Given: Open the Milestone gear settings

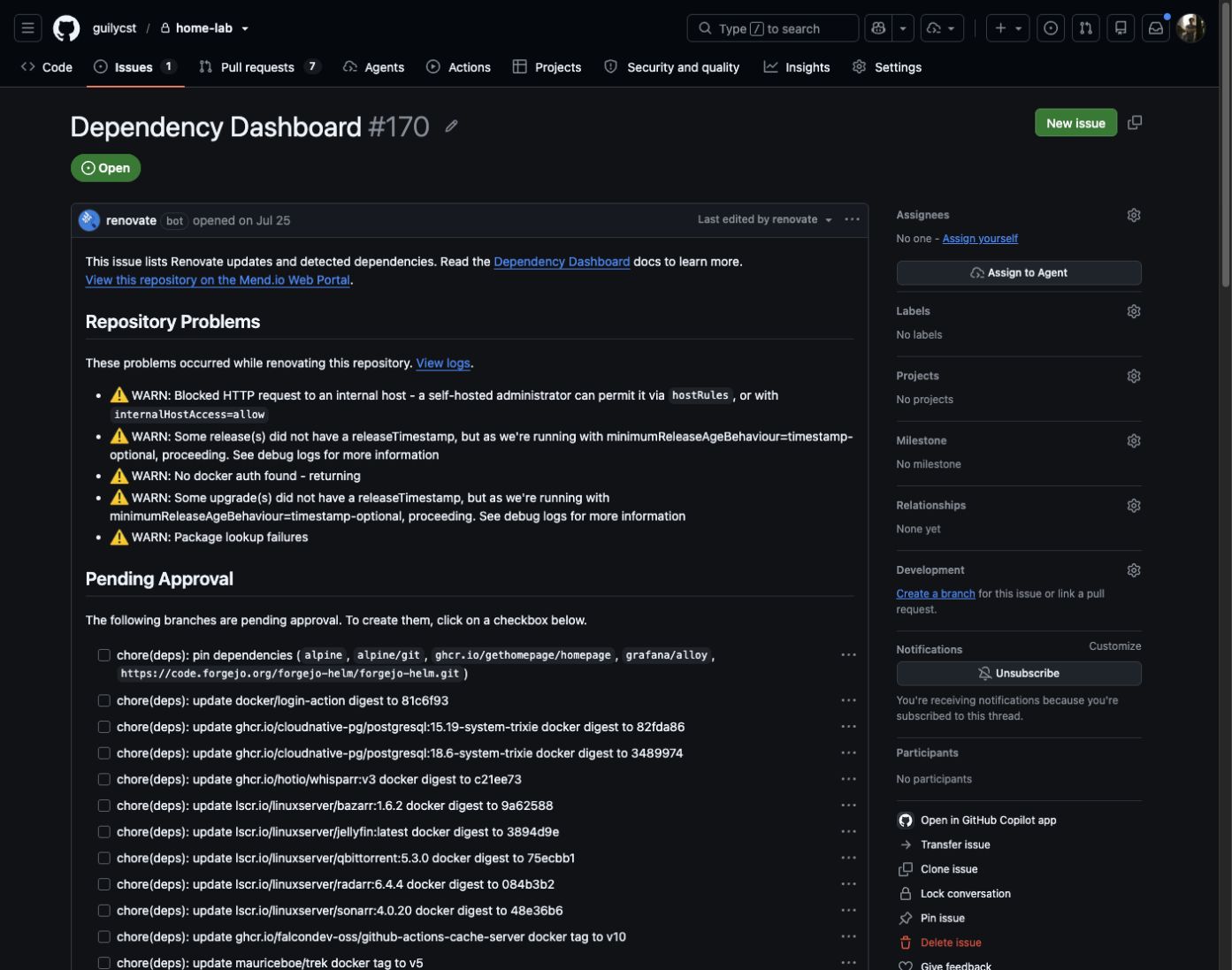Looking at the screenshot, I should click(x=1134, y=440).
